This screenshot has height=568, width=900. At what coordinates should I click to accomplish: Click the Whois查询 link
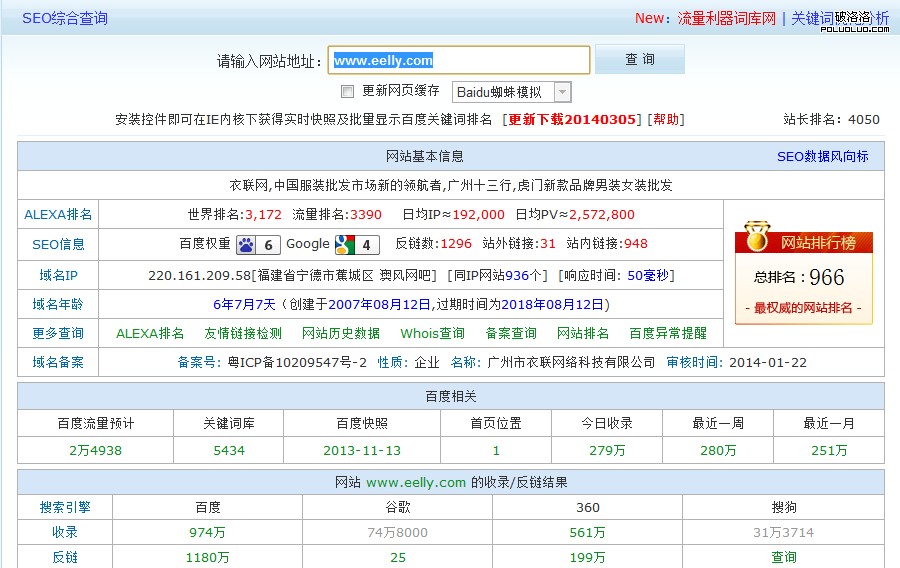pos(432,333)
